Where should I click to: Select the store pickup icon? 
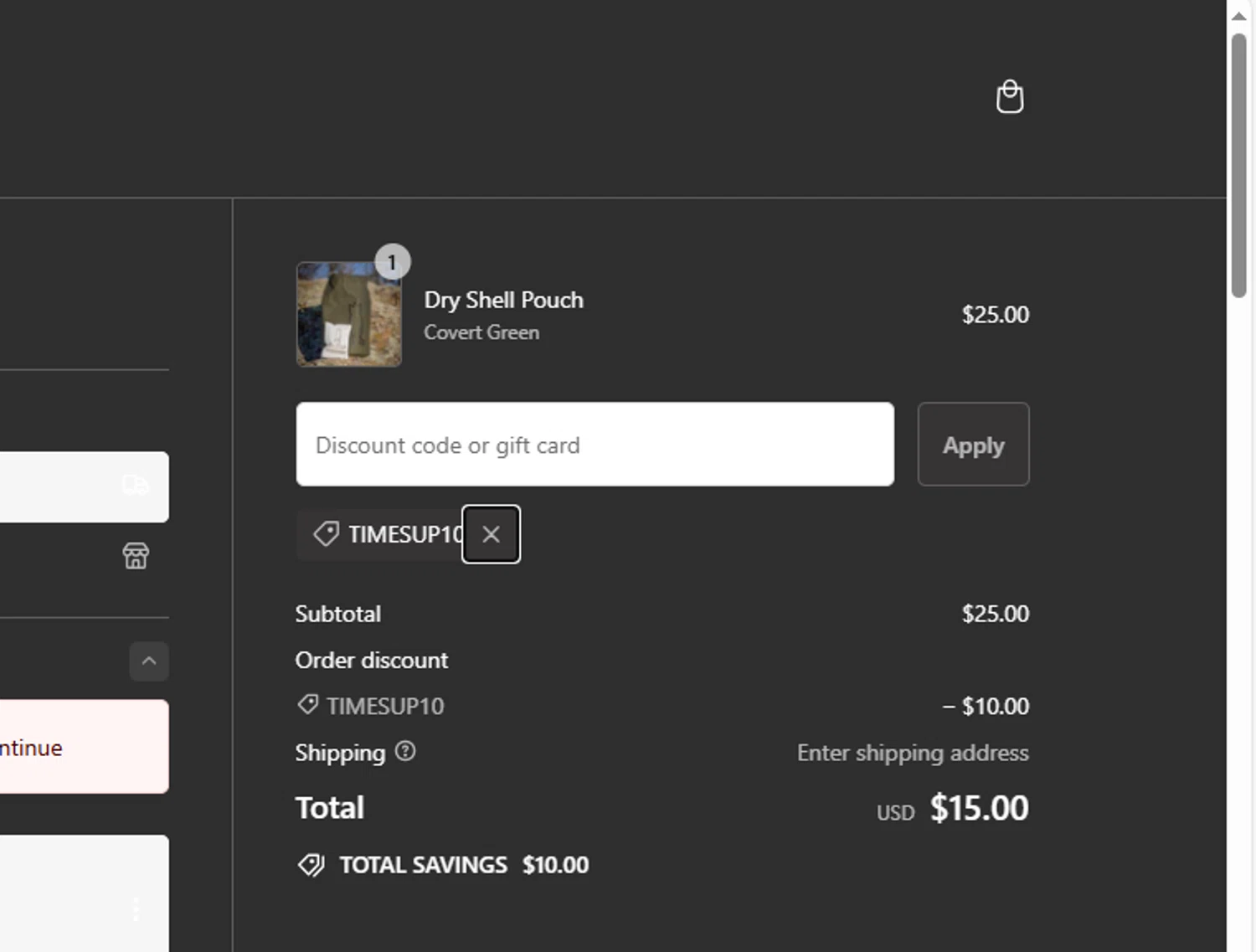(x=136, y=555)
